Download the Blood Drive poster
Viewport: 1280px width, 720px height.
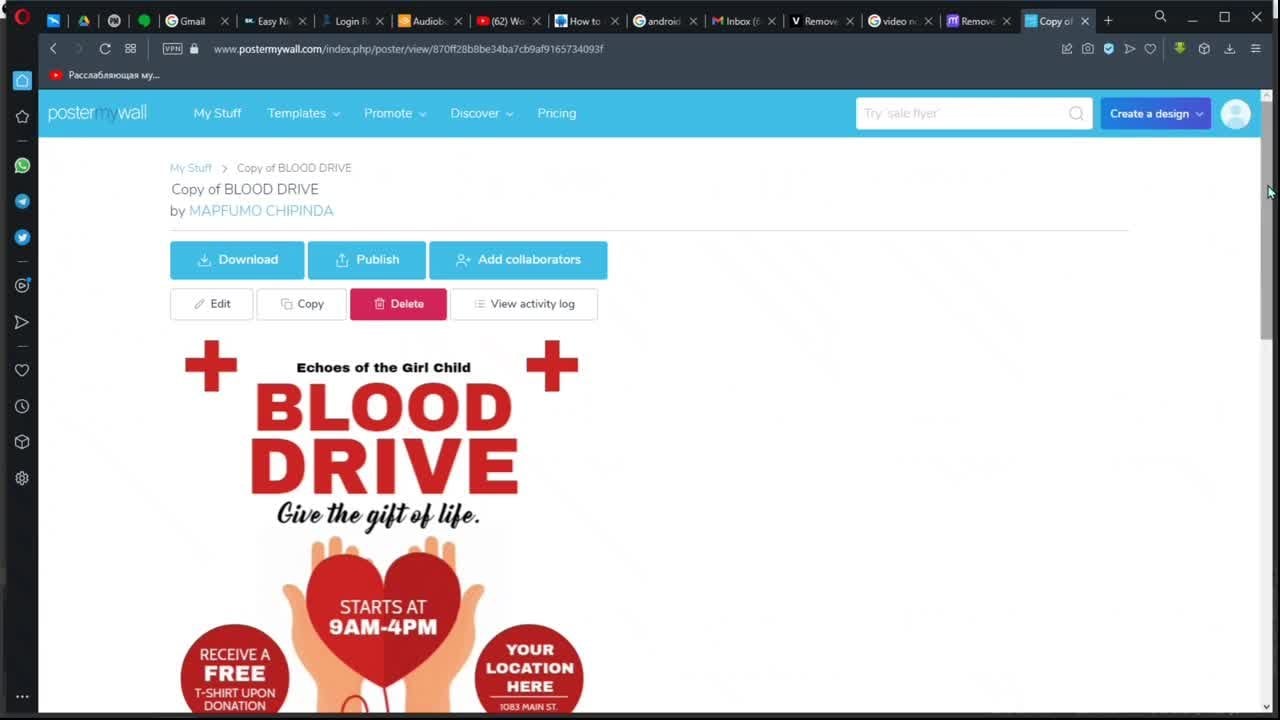[237, 260]
